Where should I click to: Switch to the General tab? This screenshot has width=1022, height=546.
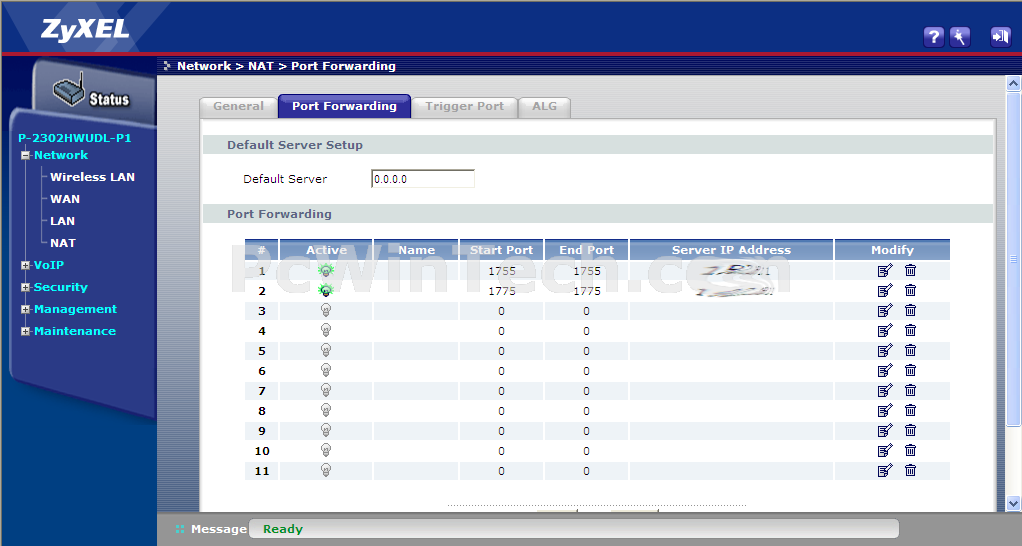pyautogui.click(x=238, y=107)
